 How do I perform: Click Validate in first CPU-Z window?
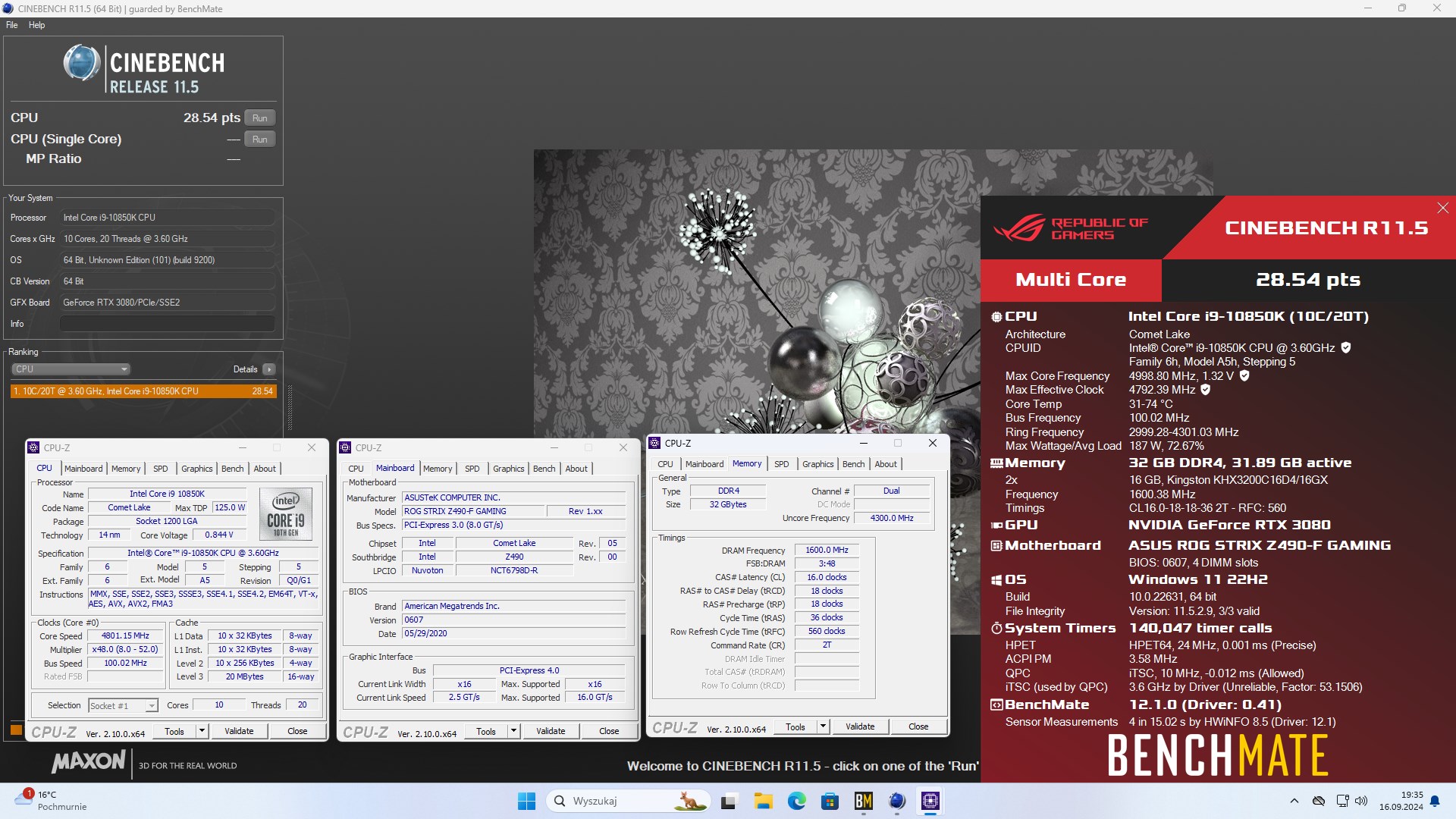click(239, 731)
